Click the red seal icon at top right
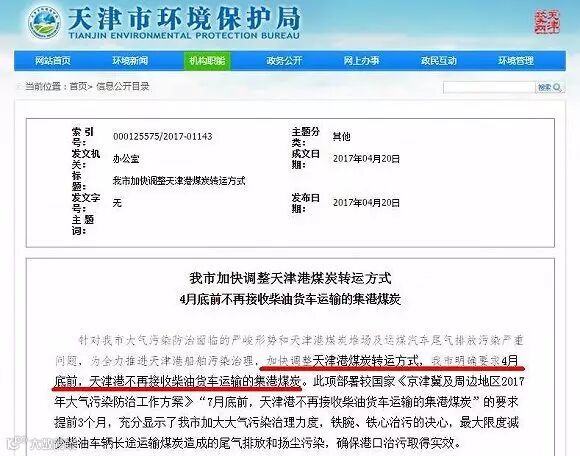The image size is (580, 456). click(x=547, y=21)
